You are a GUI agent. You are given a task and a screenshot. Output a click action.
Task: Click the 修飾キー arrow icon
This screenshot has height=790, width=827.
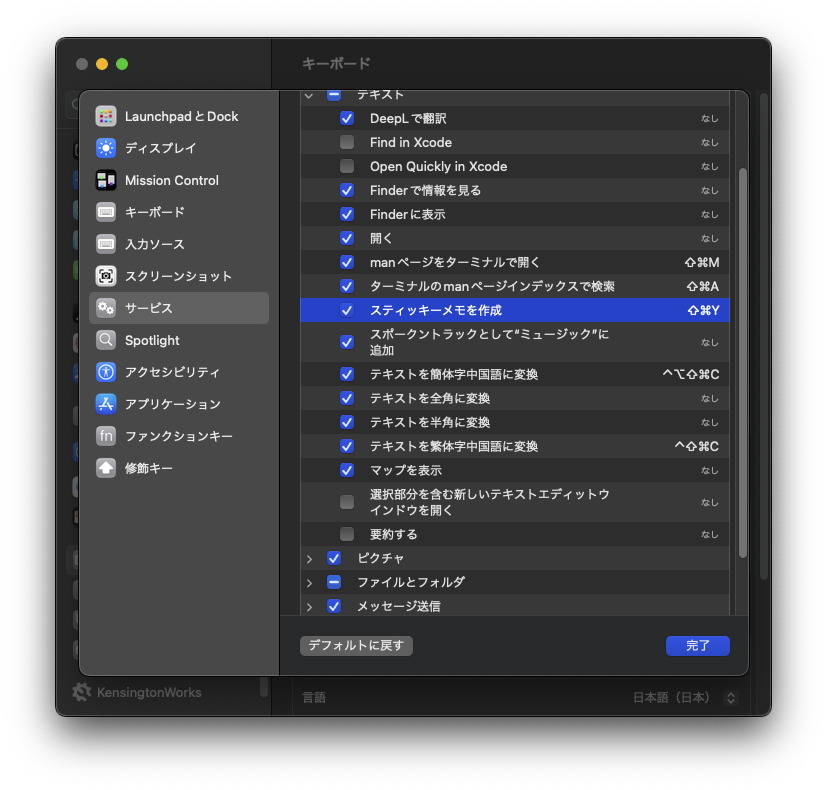point(106,468)
